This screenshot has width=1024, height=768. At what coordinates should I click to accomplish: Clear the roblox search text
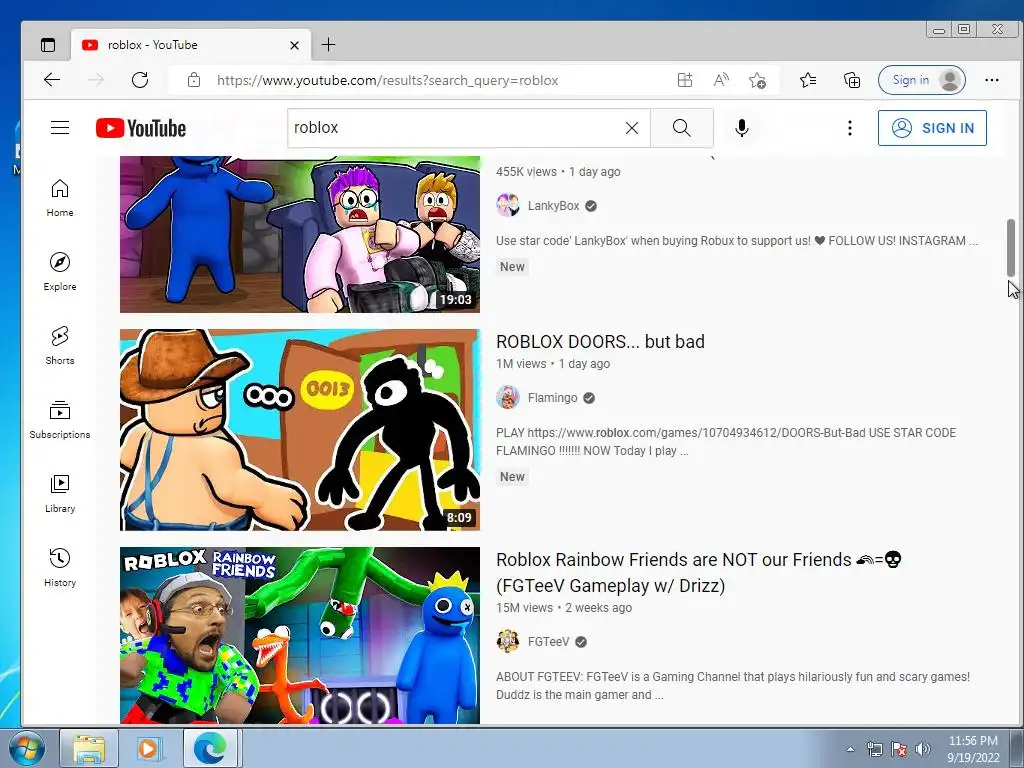632,128
